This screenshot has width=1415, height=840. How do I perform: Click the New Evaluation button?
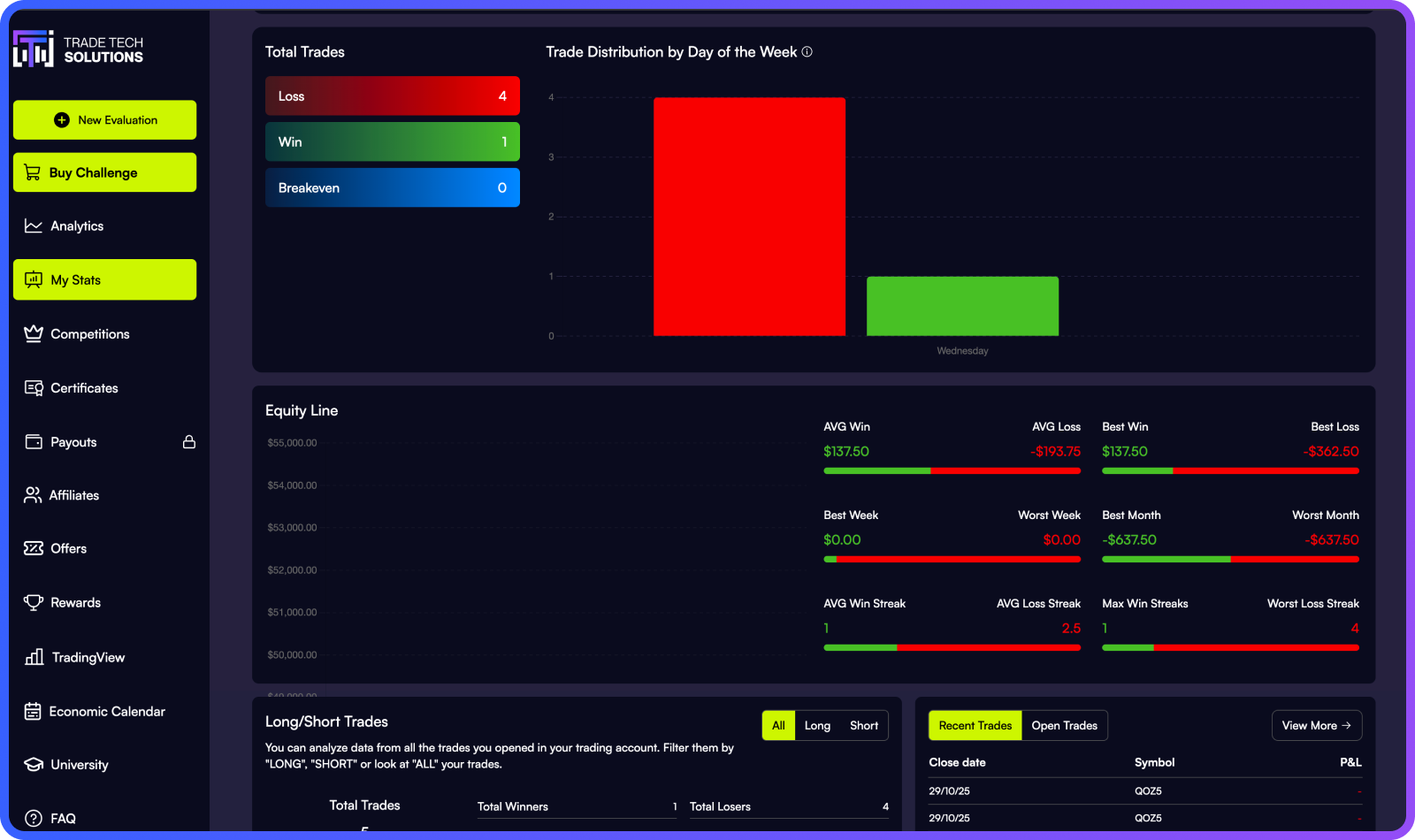(x=104, y=119)
